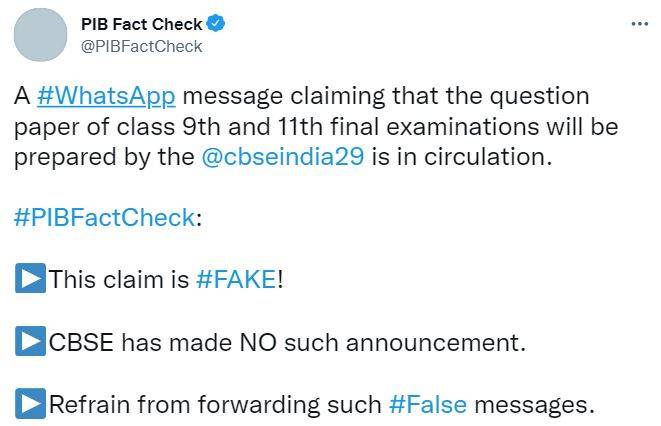
Task: Open the #False hashtag
Action: point(426,404)
